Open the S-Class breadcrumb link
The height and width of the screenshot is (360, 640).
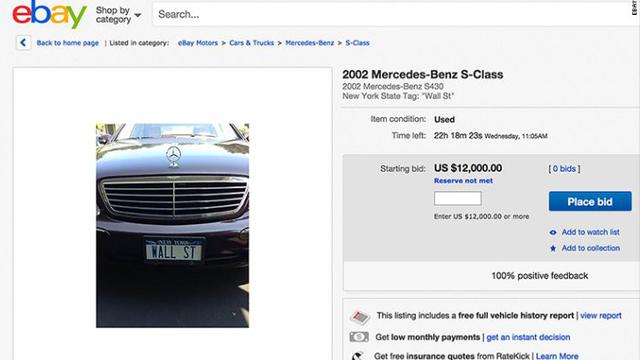[x=357, y=43]
